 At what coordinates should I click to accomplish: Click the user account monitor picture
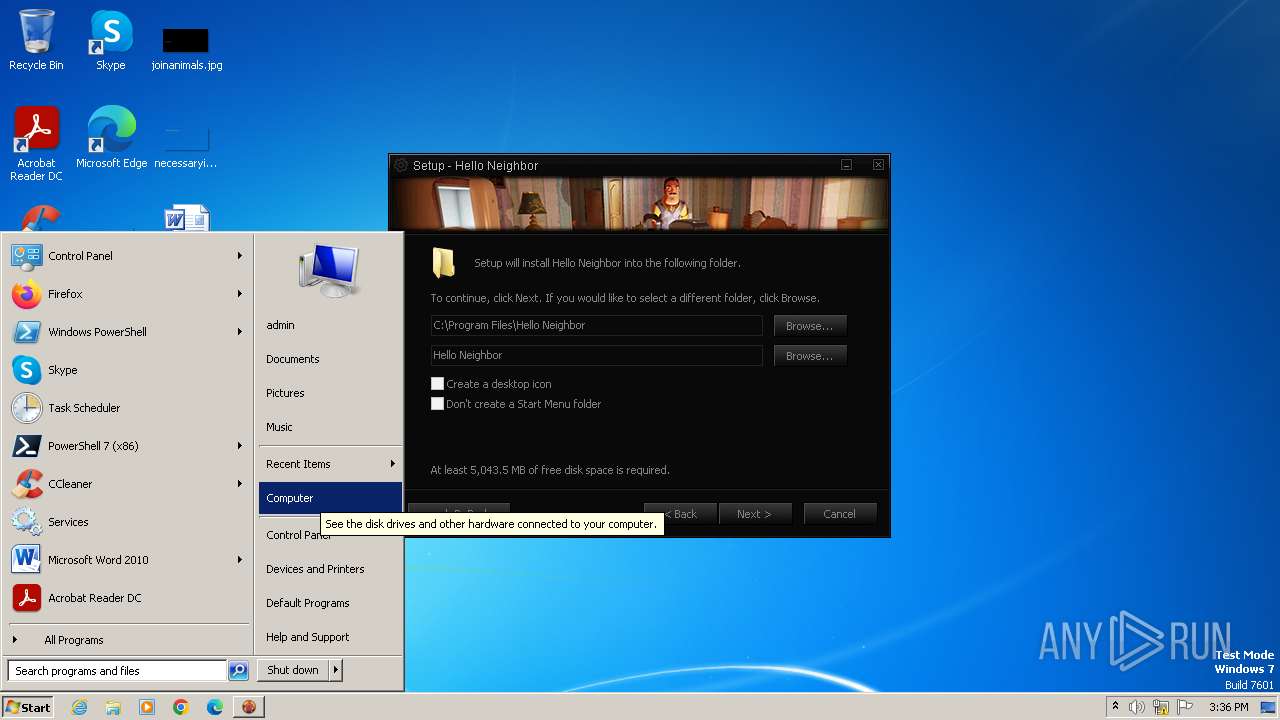(x=329, y=270)
